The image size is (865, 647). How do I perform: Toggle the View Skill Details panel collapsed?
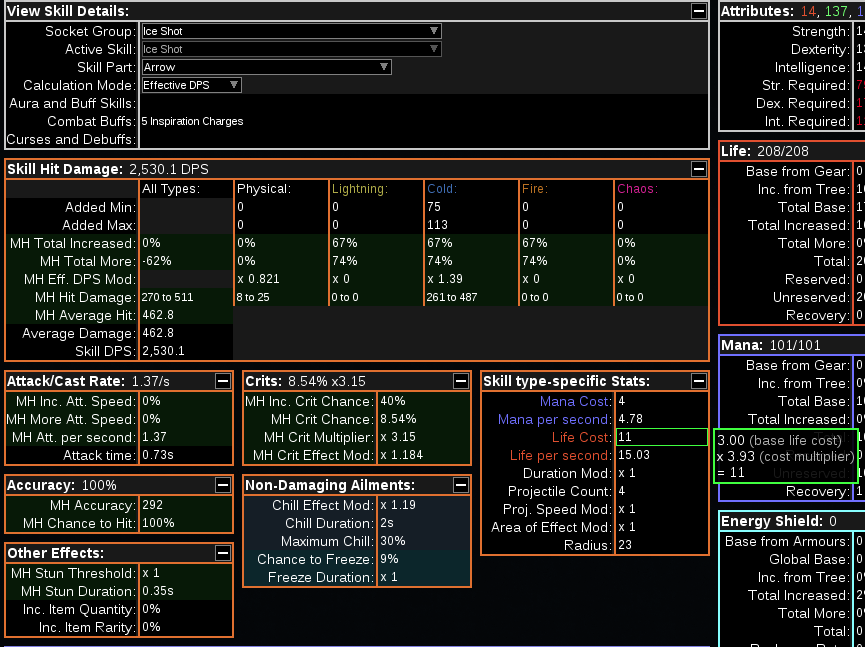(701, 12)
